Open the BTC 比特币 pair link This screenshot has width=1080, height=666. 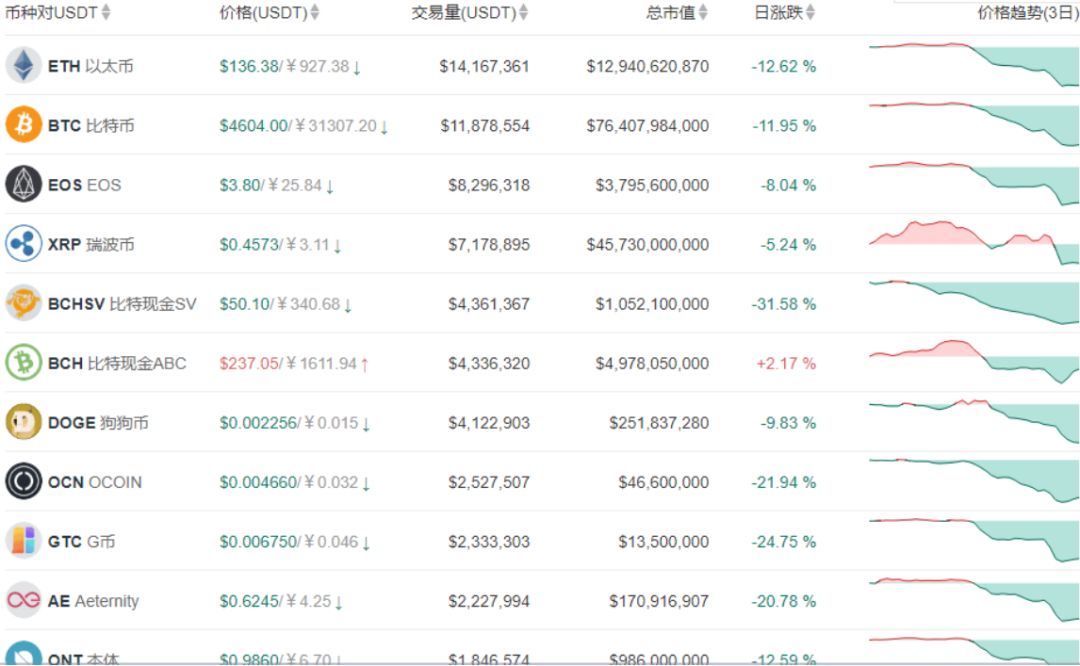90,126
